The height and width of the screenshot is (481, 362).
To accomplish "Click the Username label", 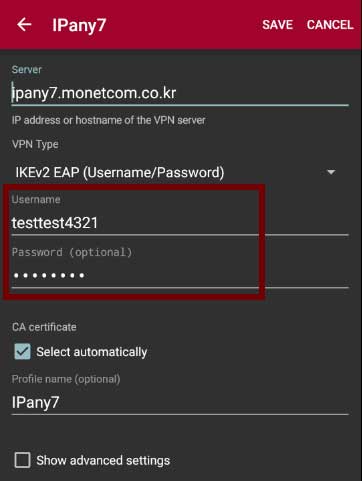I will 36,199.
